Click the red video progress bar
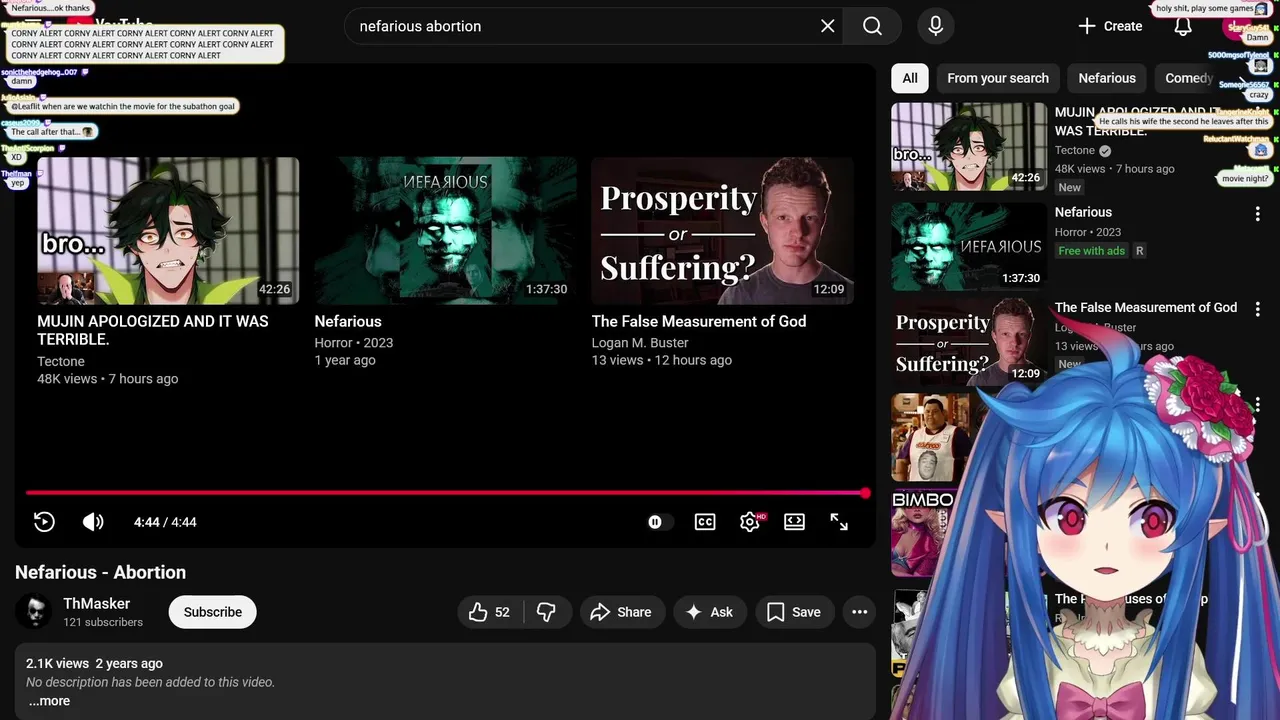The image size is (1280, 720). 446,493
